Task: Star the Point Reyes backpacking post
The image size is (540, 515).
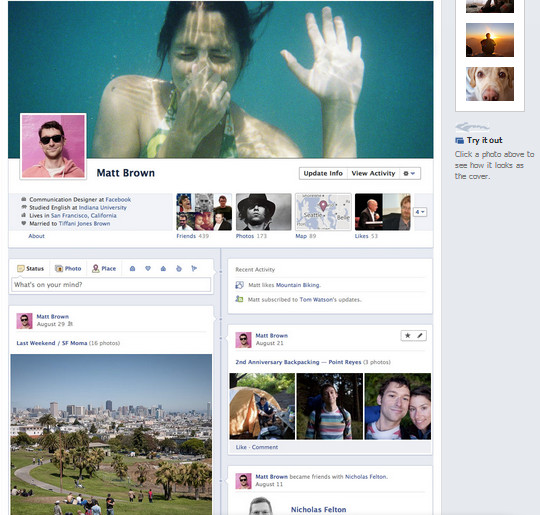Action: 408,336
